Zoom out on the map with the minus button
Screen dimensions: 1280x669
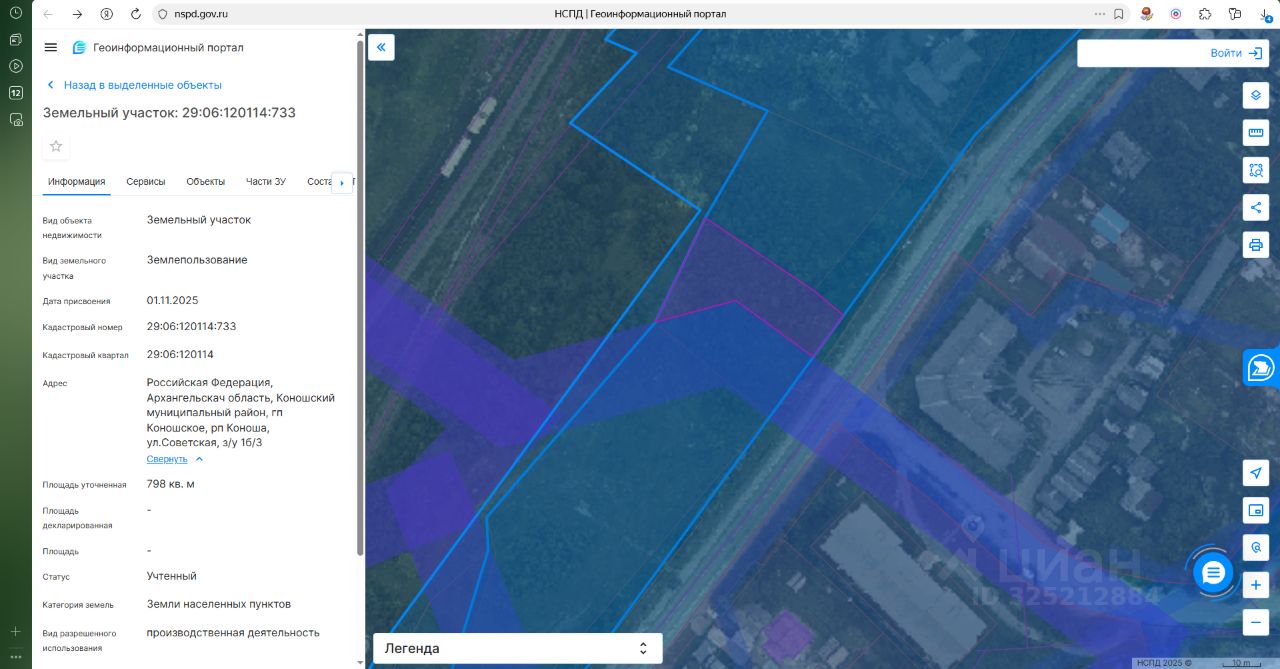1256,622
